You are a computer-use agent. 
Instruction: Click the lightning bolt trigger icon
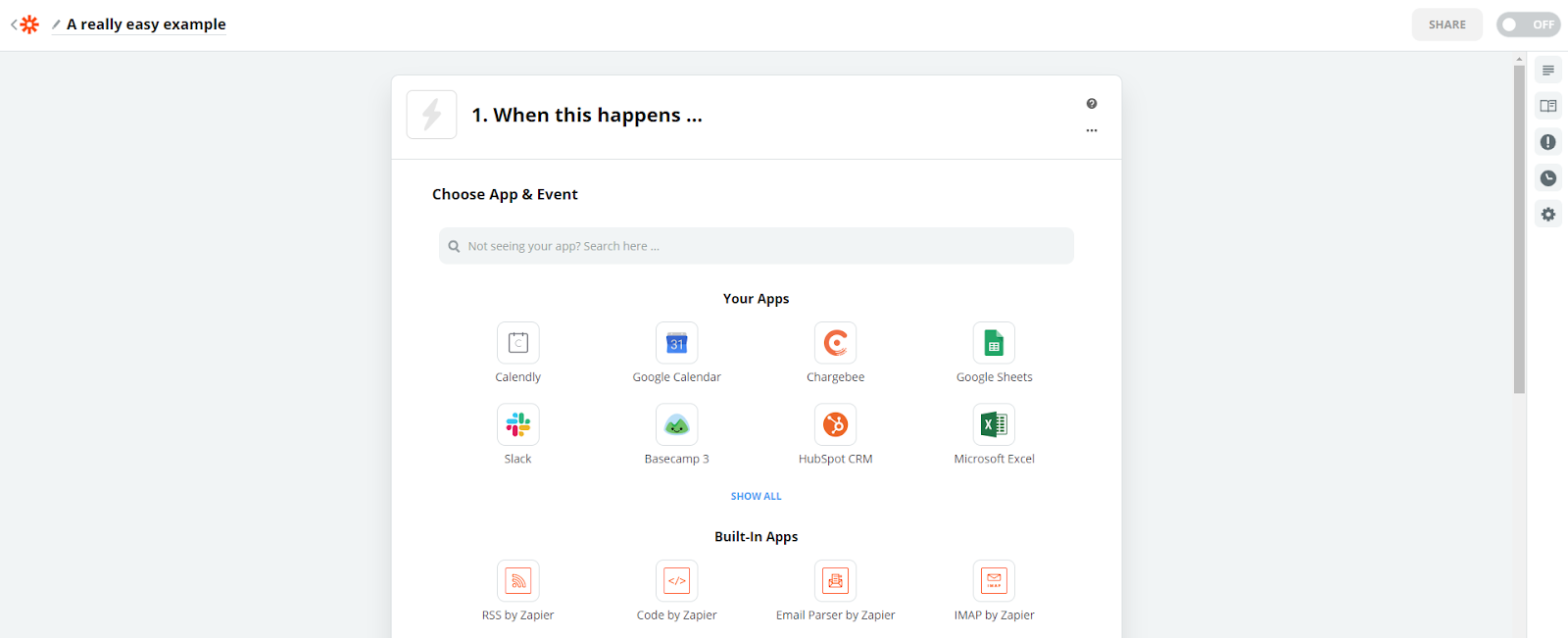[x=431, y=115]
